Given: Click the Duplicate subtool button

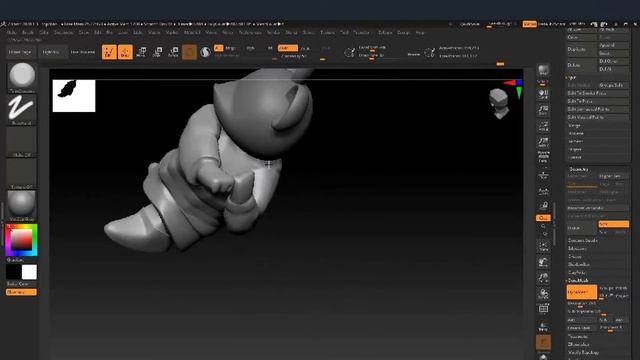Looking at the screenshot, I should (582, 49).
